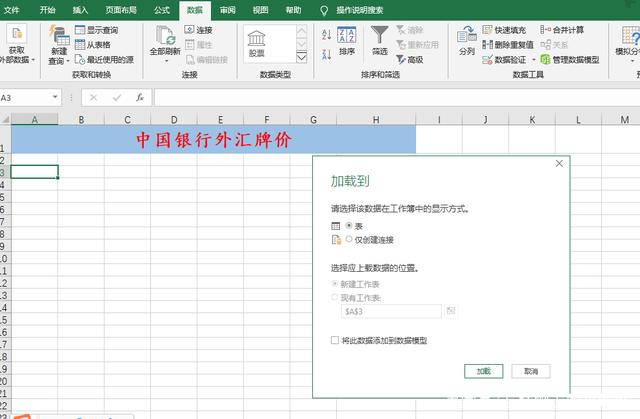This screenshot has width=640, height=419.
Task: Switch to the 公式 (Formulas) tab
Action: [x=162, y=9]
